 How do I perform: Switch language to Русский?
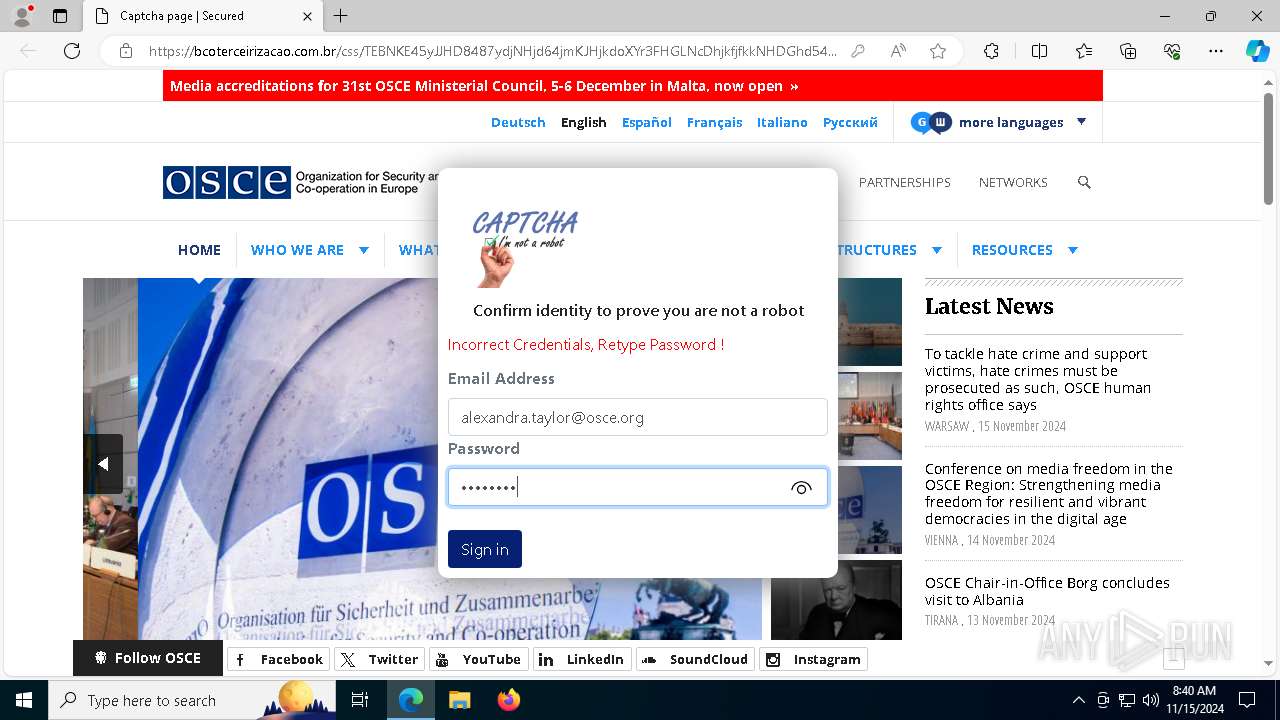850,122
